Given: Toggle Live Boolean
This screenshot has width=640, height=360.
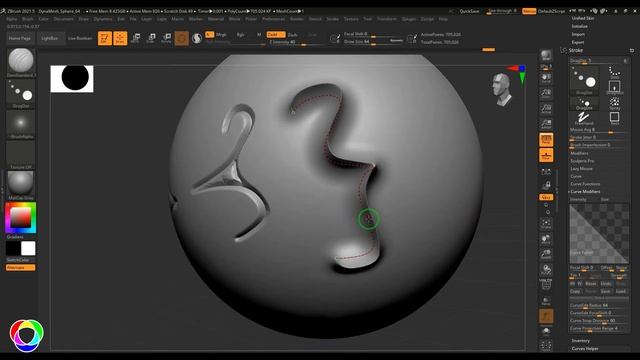Looking at the screenshot, I should pyautogui.click(x=80, y=38).
